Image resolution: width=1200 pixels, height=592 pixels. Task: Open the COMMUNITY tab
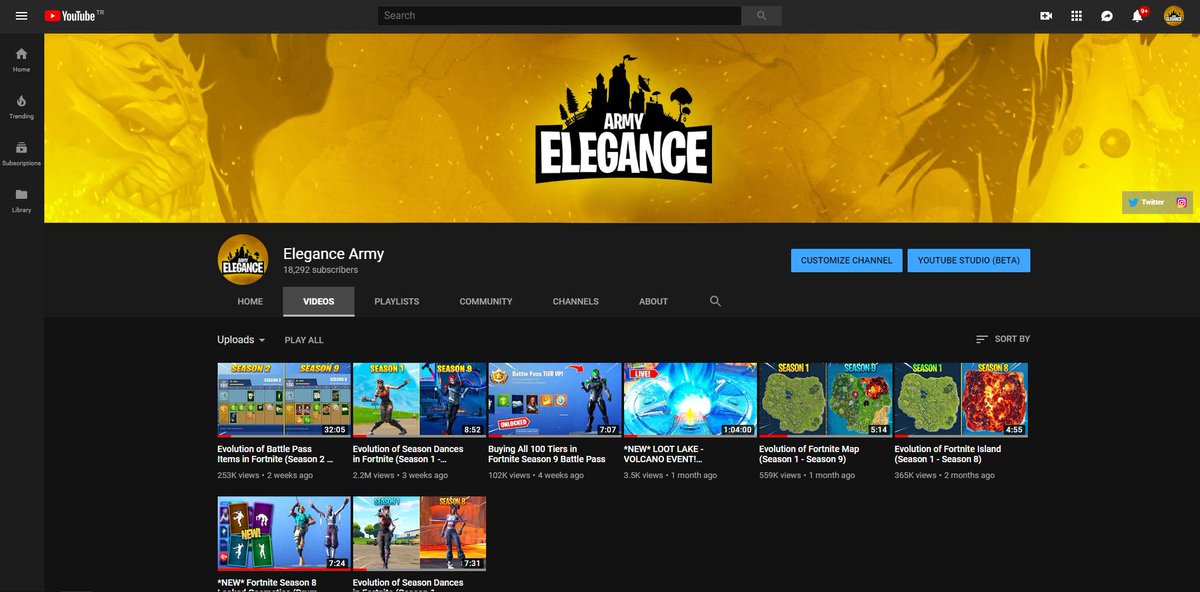tap(486, 301)
